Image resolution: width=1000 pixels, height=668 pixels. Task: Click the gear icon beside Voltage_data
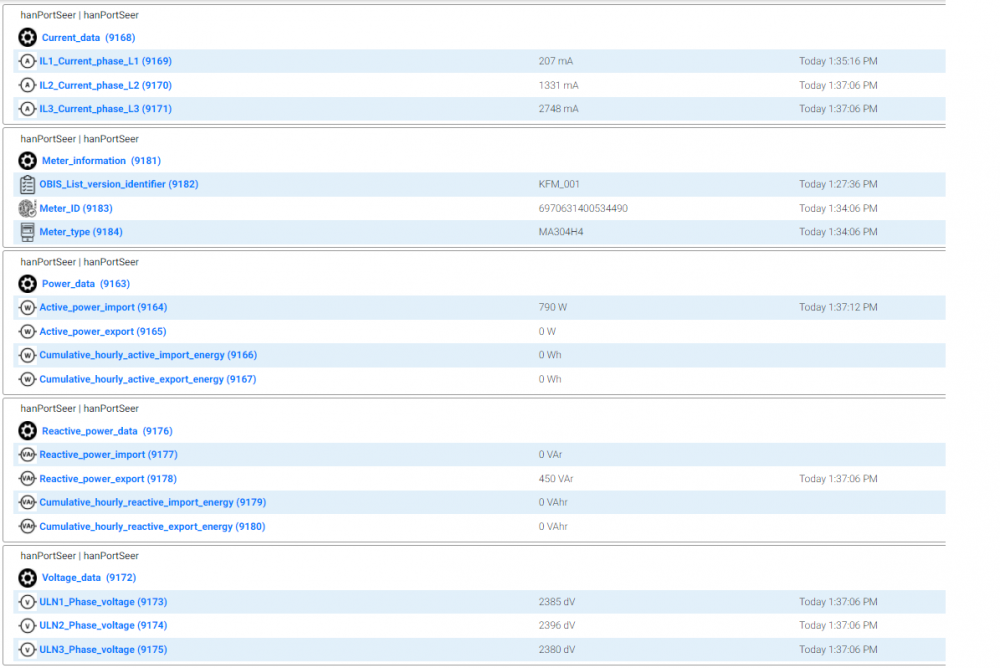(x=27, y=578)
